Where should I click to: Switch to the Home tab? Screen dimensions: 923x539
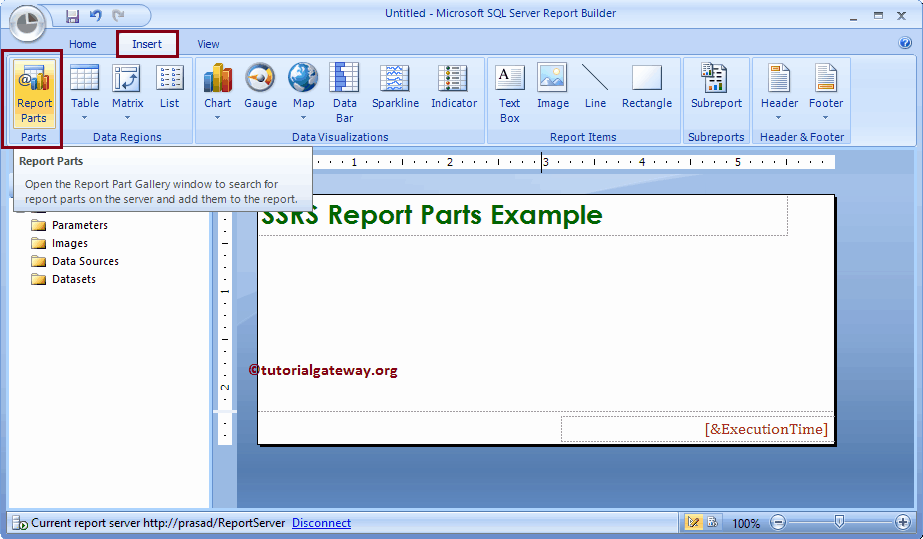click(x=82, y=44)
